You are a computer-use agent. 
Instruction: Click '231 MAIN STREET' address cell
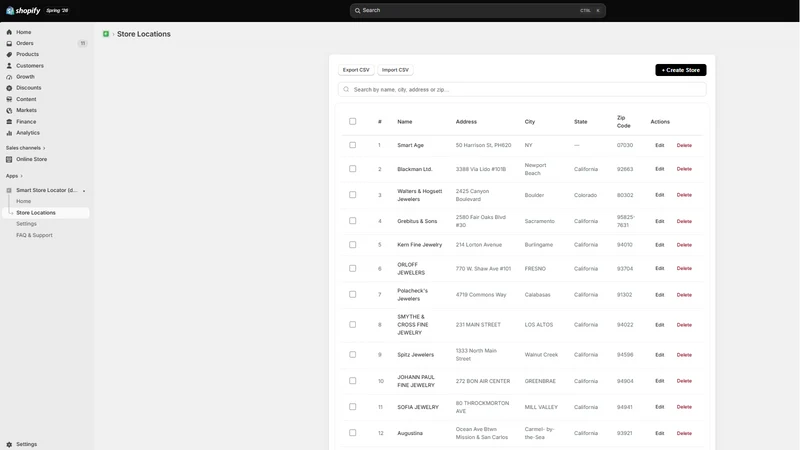point(478,324)
